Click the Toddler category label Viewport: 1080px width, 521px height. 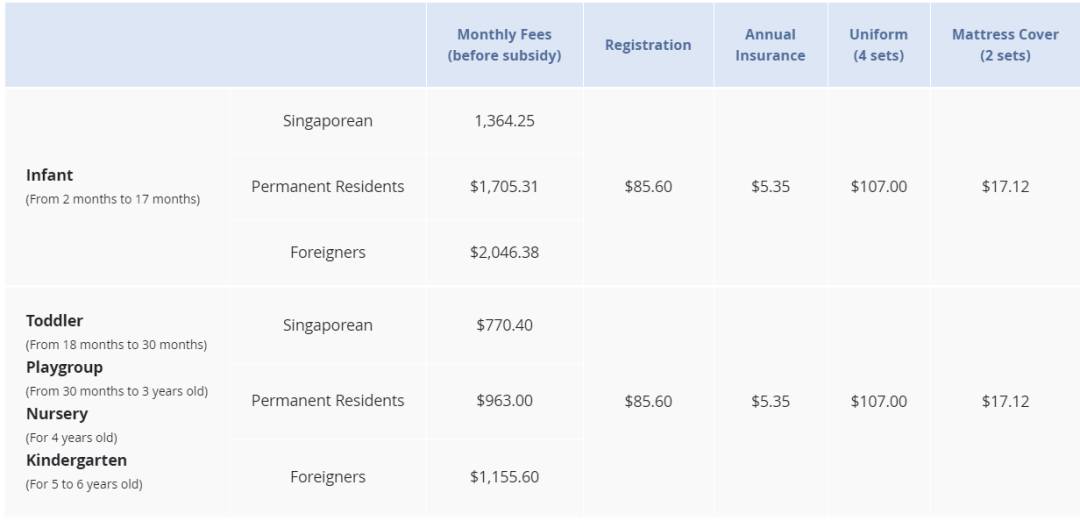tap(55, 321)
